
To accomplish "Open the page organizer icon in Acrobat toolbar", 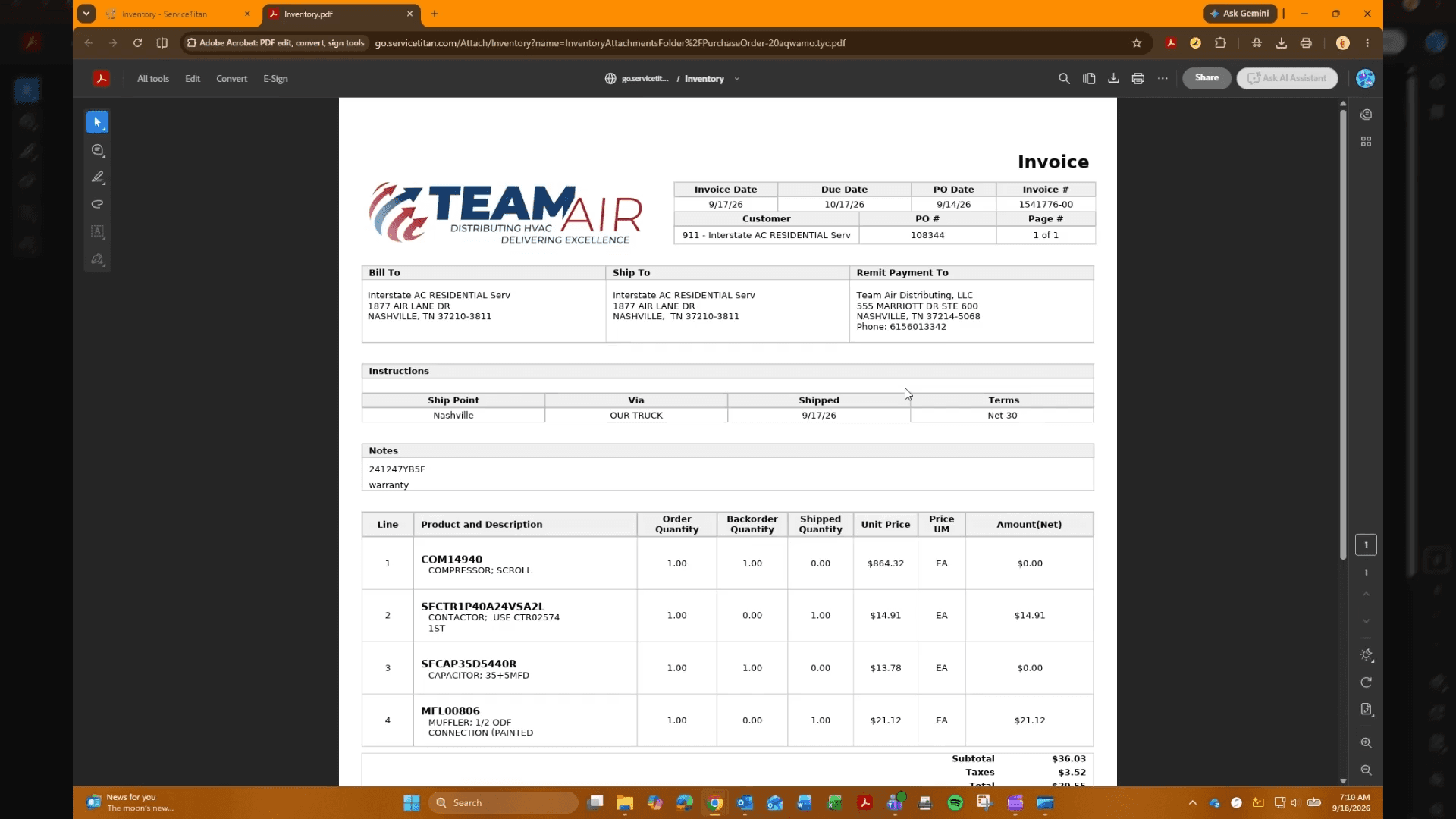I will pos(1089,78).
